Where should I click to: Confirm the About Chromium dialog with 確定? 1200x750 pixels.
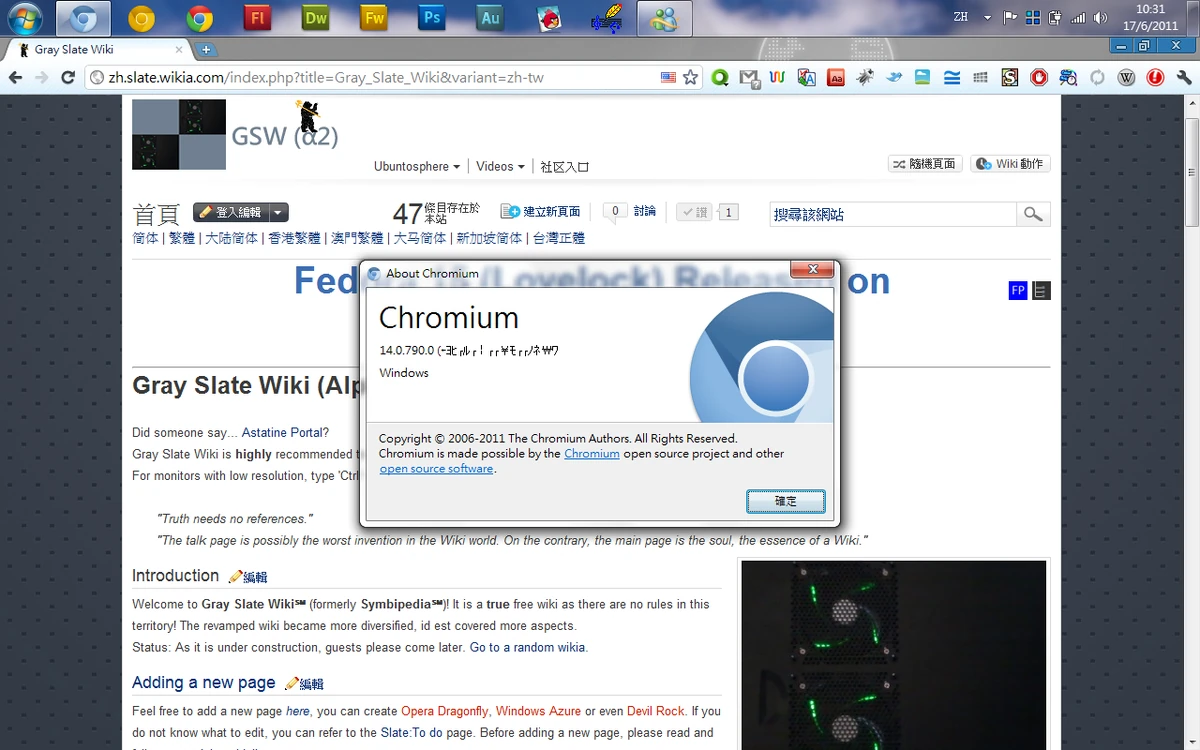785,501
